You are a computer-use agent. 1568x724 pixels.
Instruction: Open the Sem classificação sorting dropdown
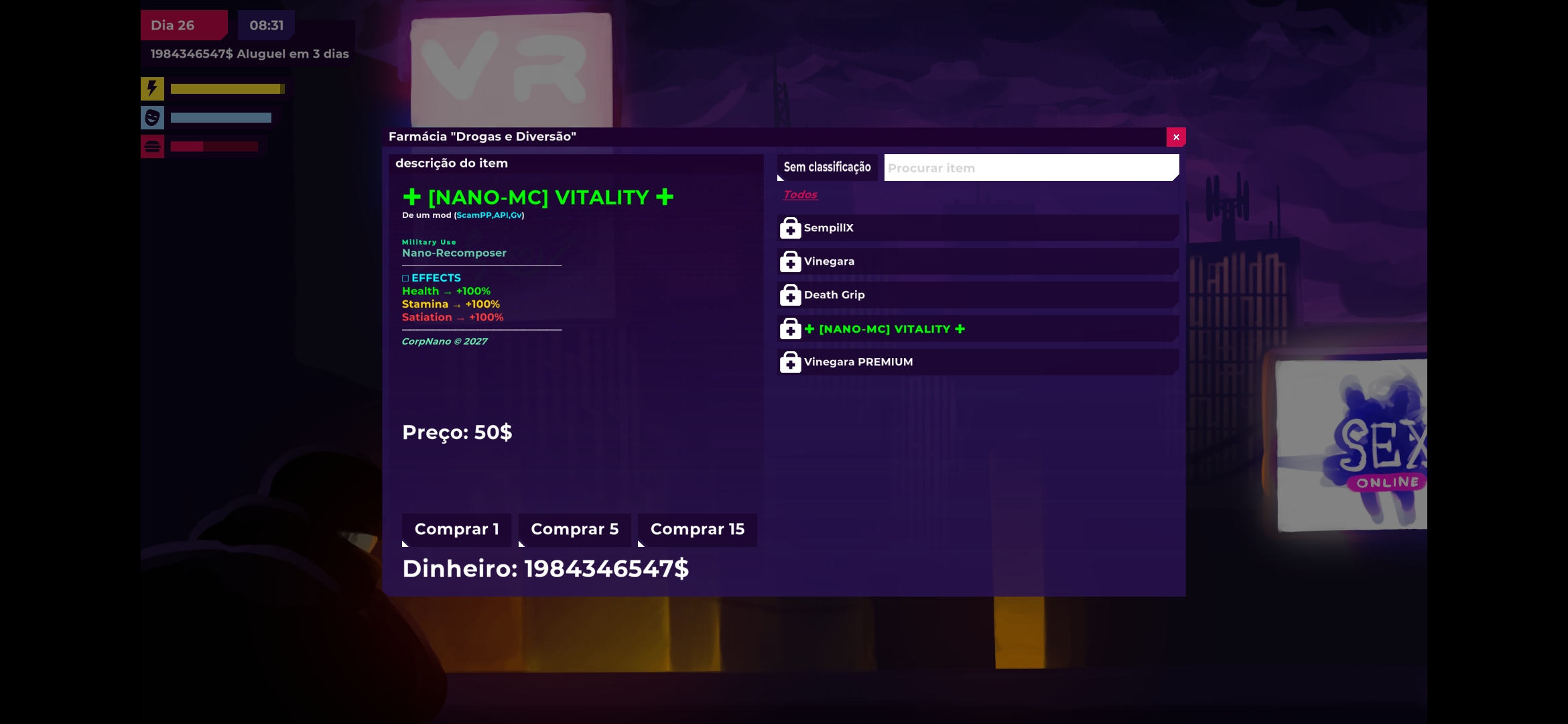point(827,168)
